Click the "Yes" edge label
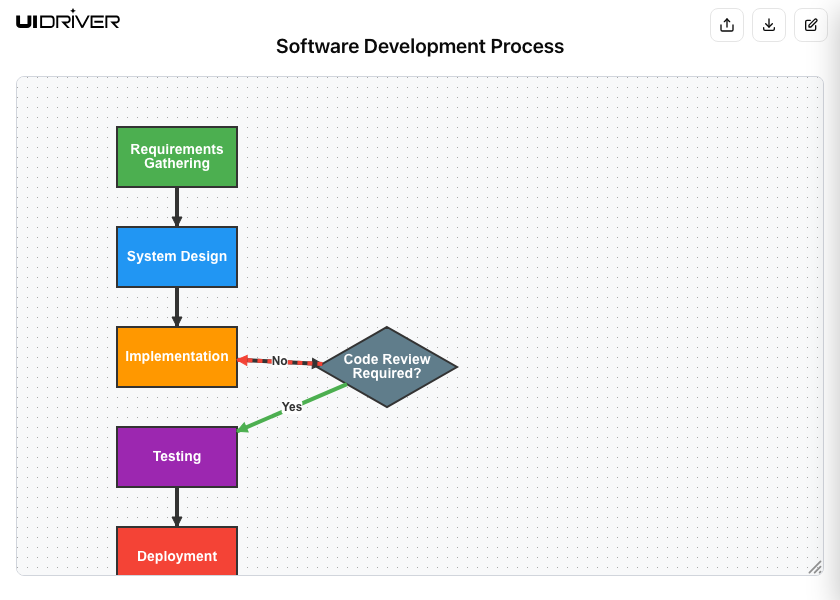 291,407
